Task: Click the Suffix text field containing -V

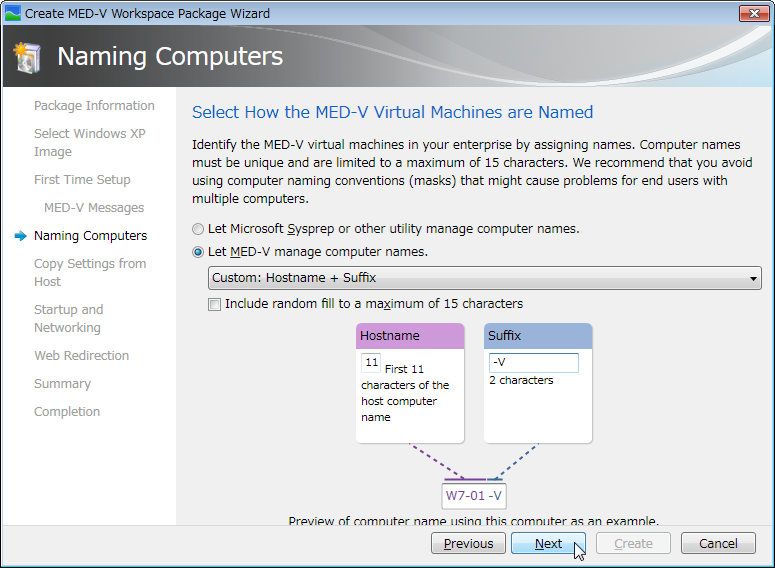Action: (533, 362)
